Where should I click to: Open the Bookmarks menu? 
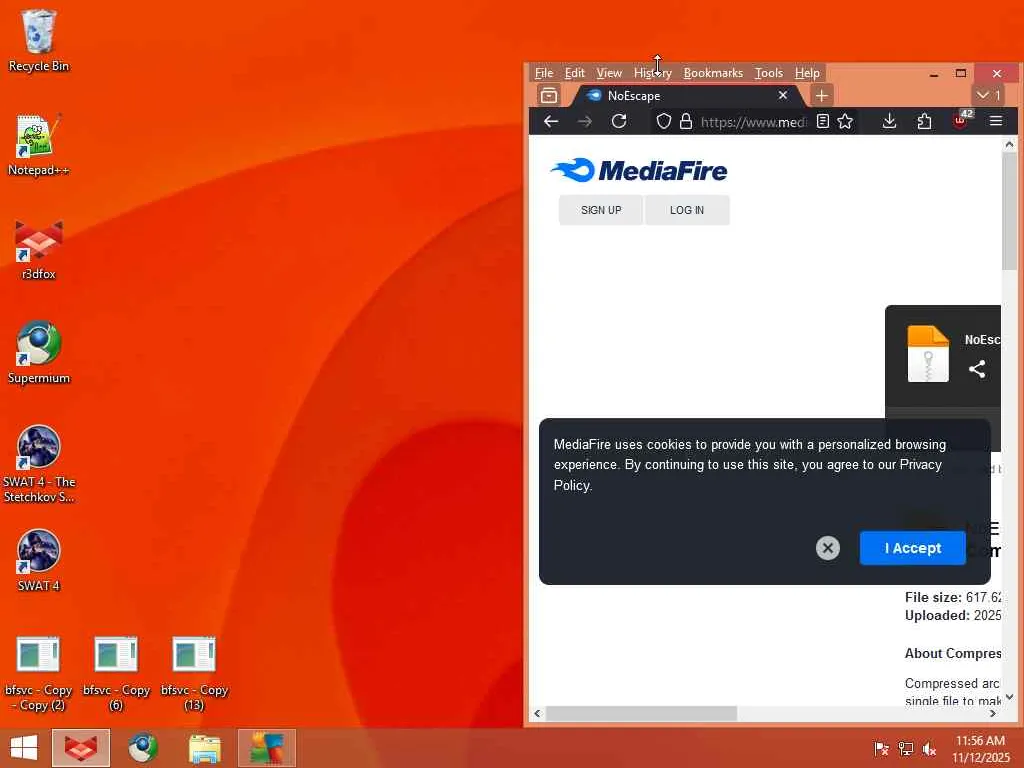pyautogui.click(x=713, y=73)
